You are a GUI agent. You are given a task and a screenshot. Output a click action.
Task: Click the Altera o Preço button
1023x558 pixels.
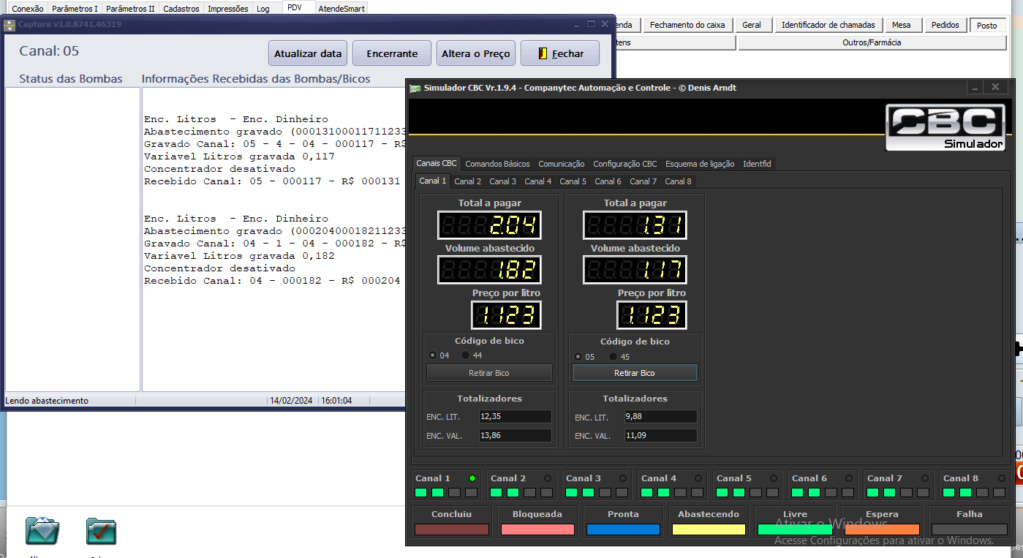tap(476, 54)
